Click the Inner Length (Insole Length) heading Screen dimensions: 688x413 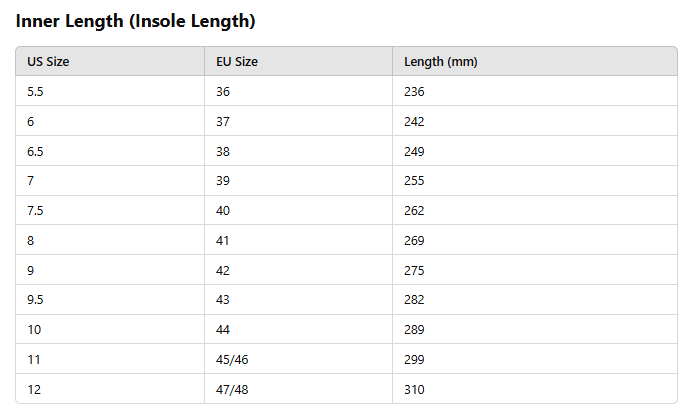click(135, 21)
